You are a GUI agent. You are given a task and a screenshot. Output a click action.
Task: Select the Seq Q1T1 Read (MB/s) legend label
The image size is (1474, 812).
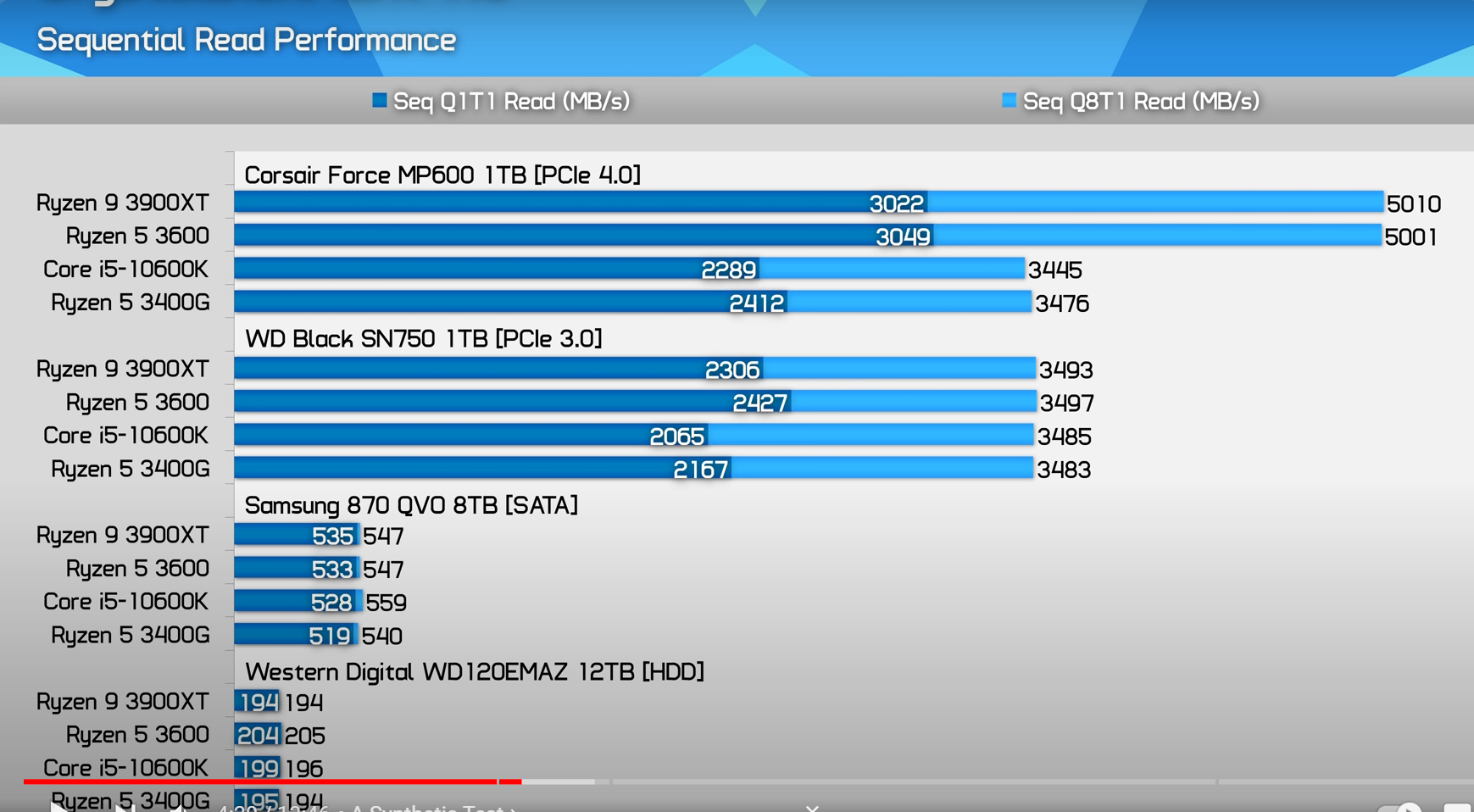pos(511,102)
